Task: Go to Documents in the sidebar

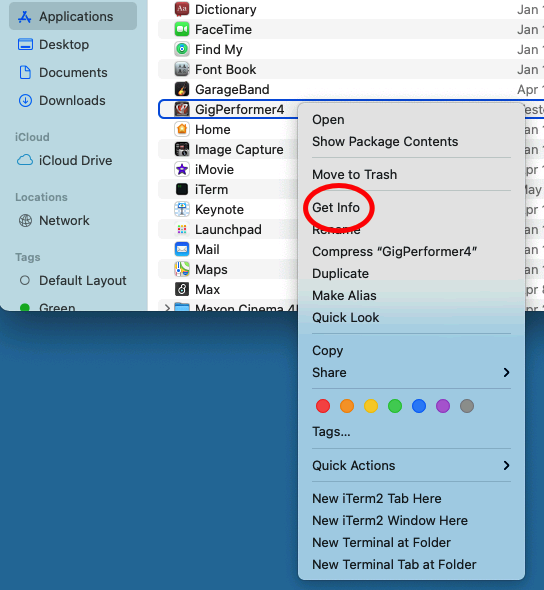Action: (x=73, y=72)
